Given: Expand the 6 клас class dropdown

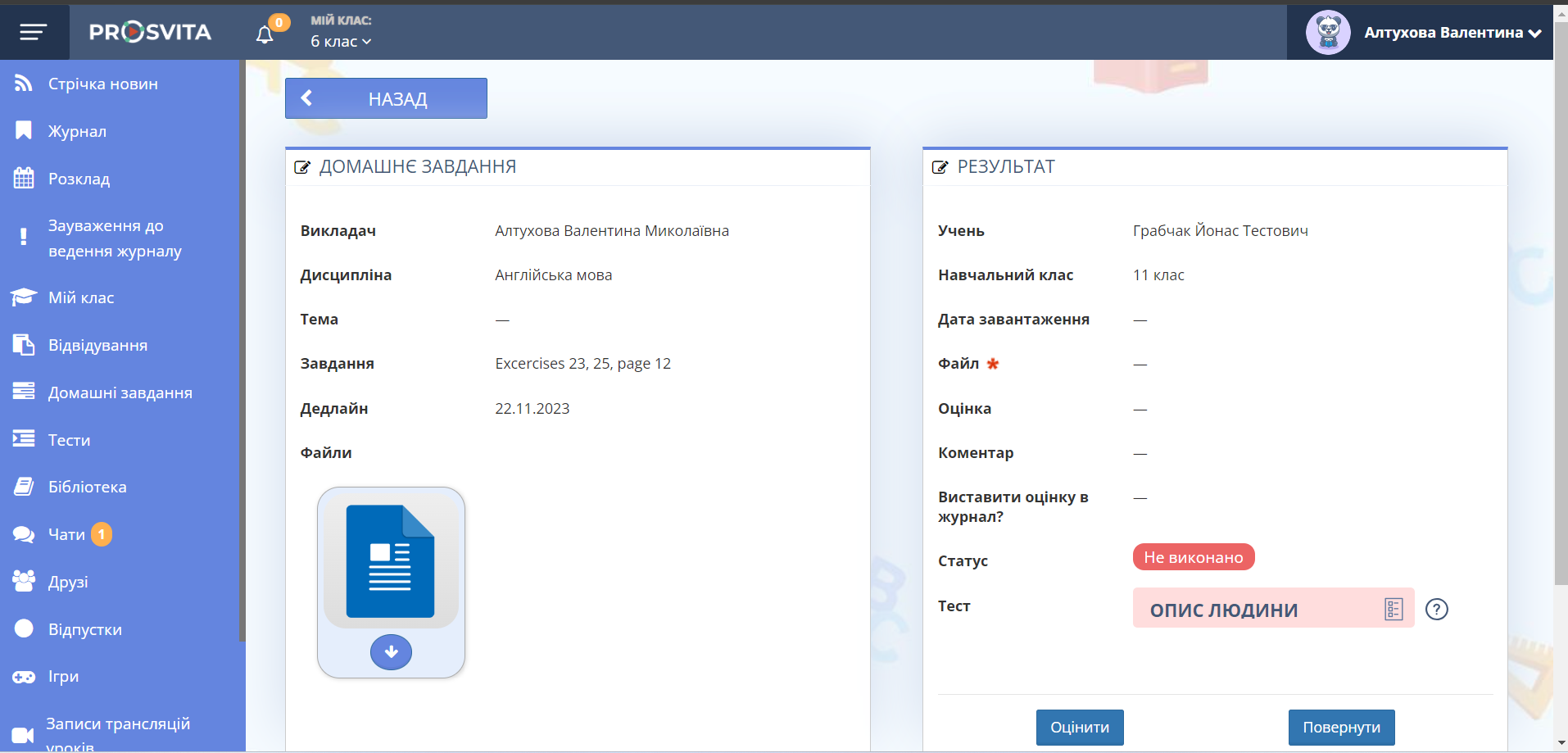Looking at the screenshot, I should click(x=341, y=42).
